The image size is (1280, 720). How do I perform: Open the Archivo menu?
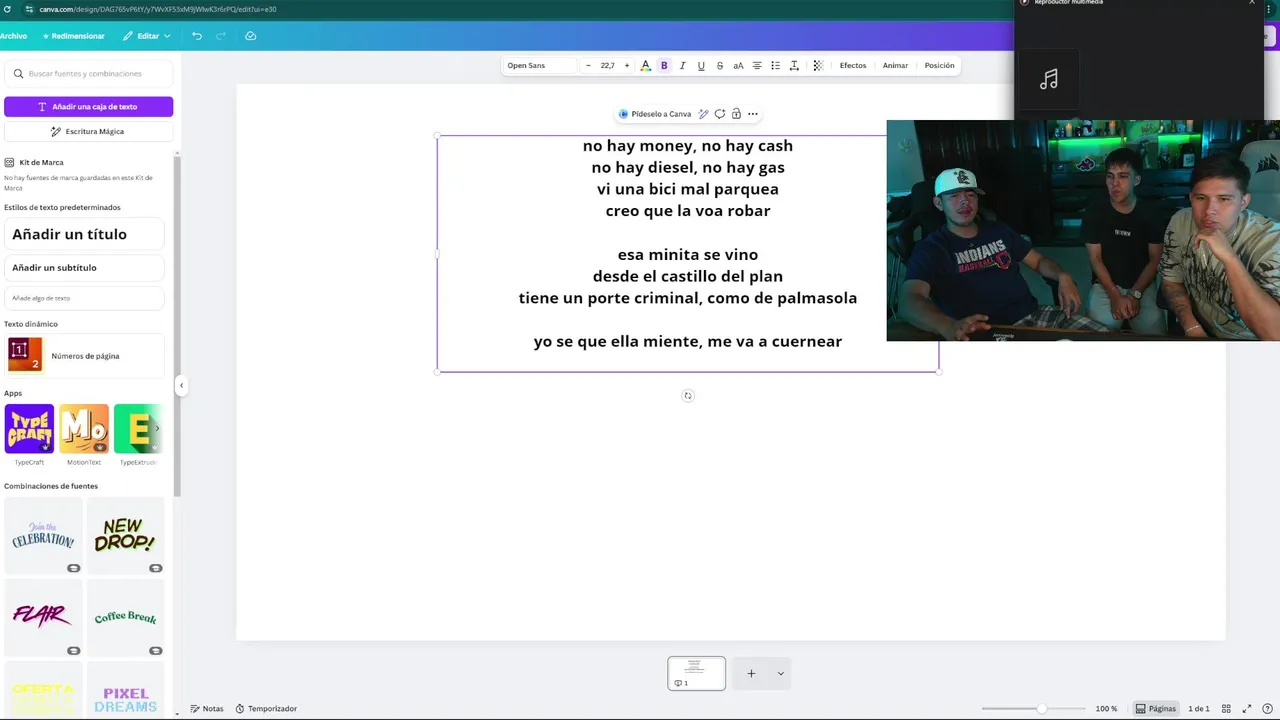[14, 36]
